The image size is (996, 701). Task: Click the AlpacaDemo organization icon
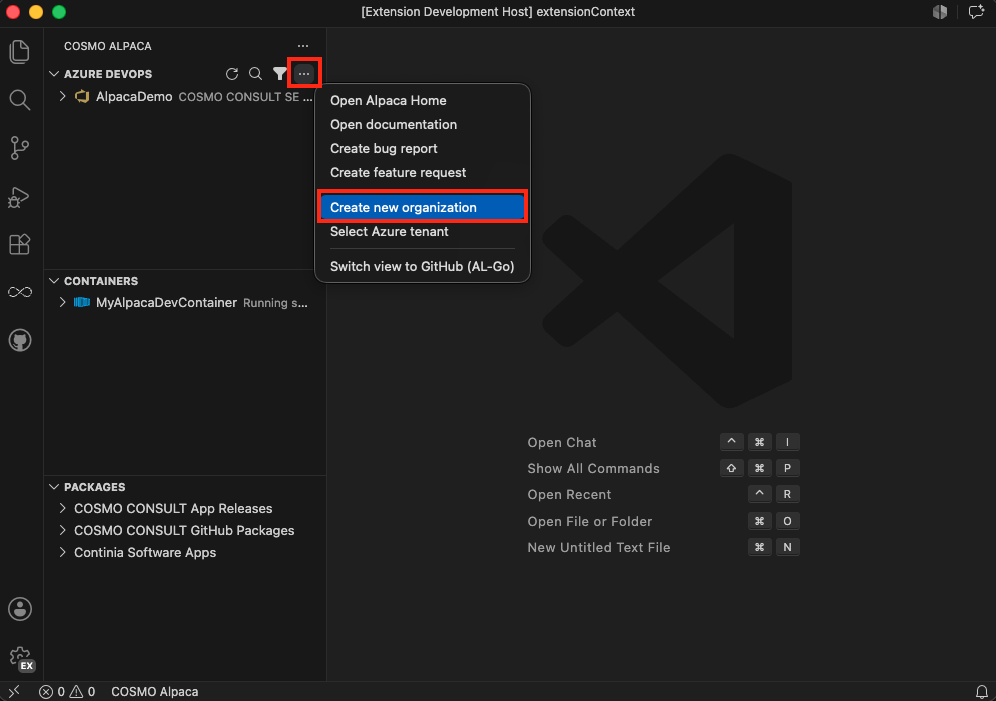[x=82, y=97]
